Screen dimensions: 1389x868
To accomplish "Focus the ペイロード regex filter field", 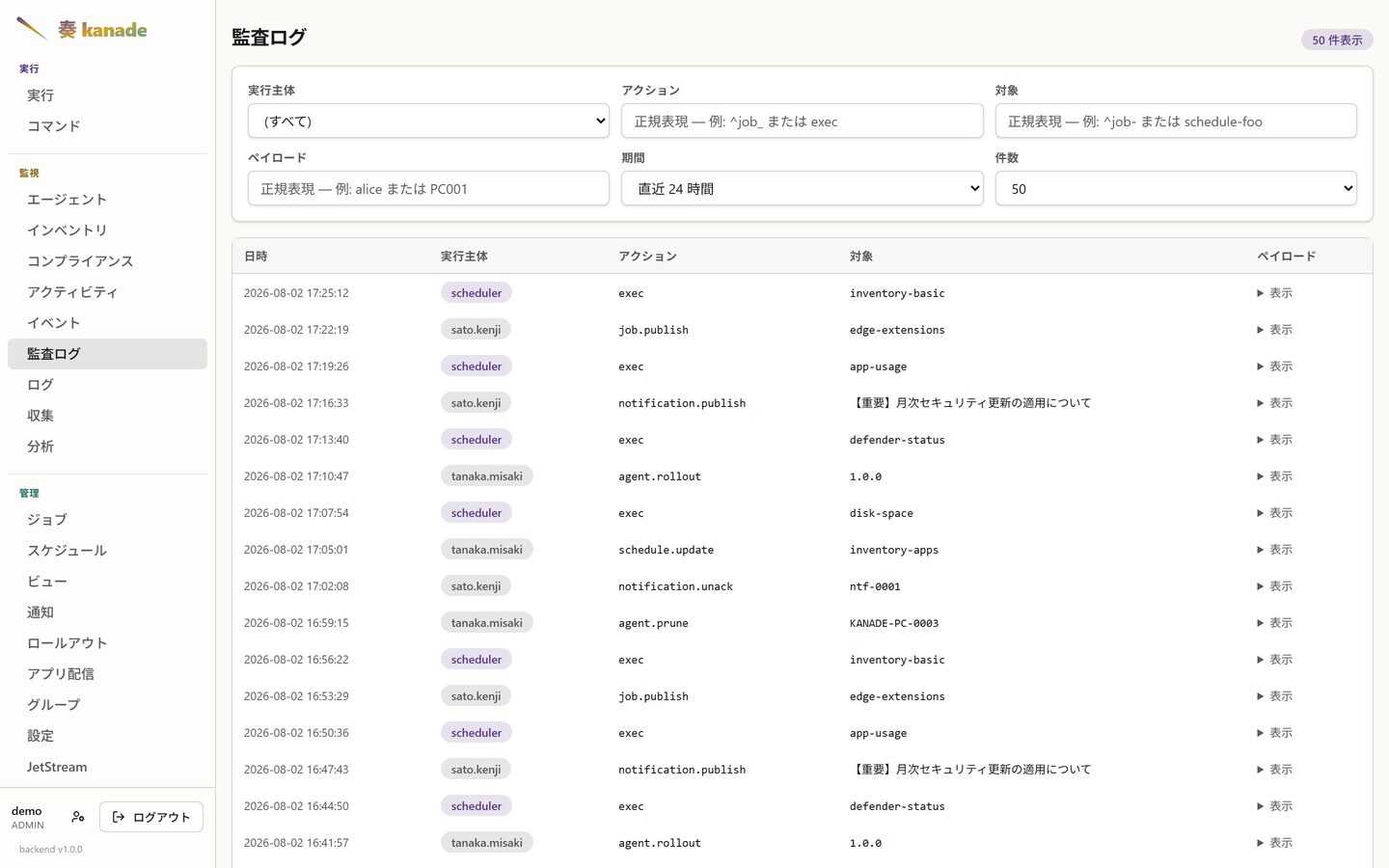I will 428,188.
